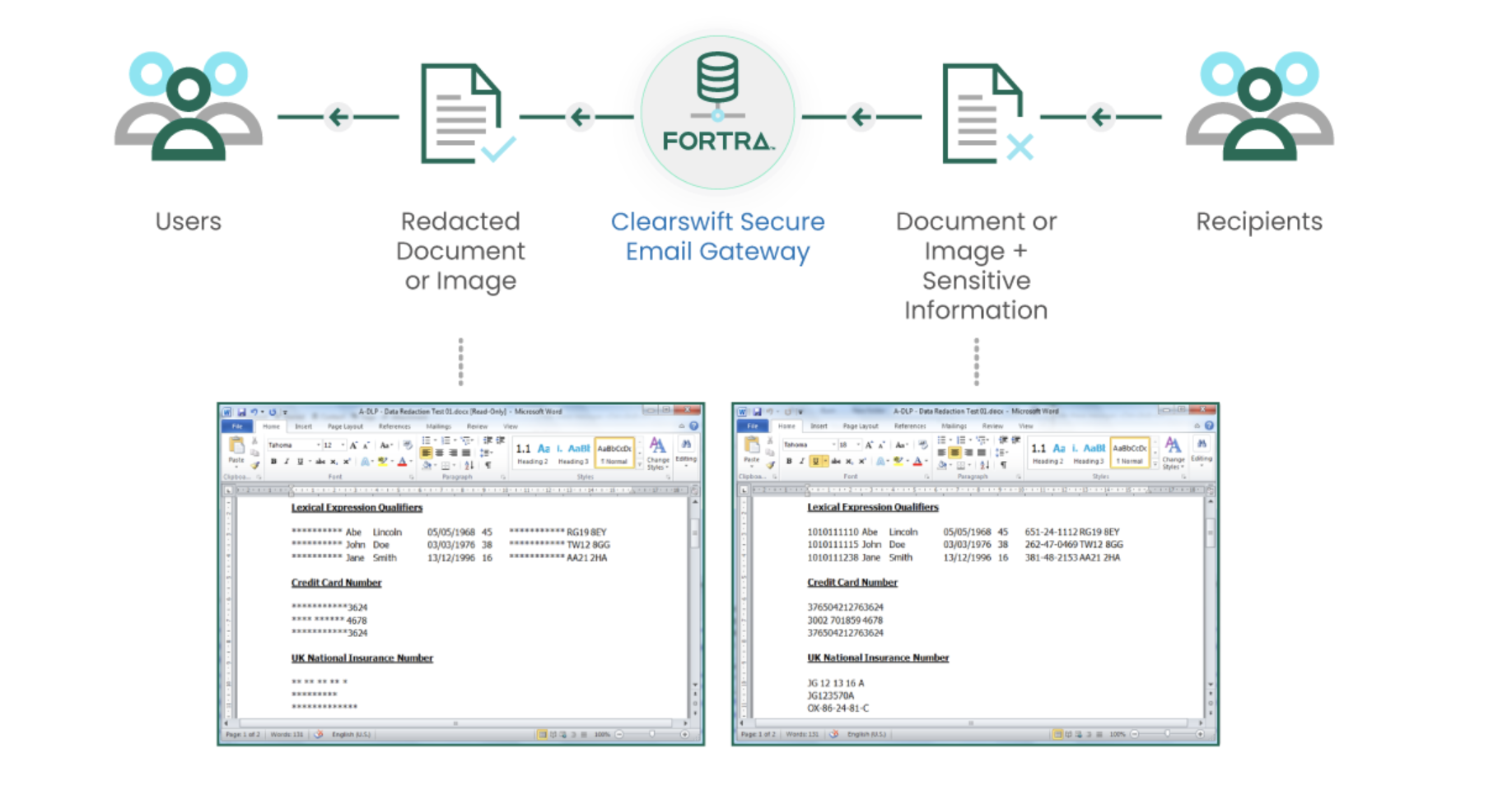Click Shrink Font icon in right Word window

coord(881,445)
